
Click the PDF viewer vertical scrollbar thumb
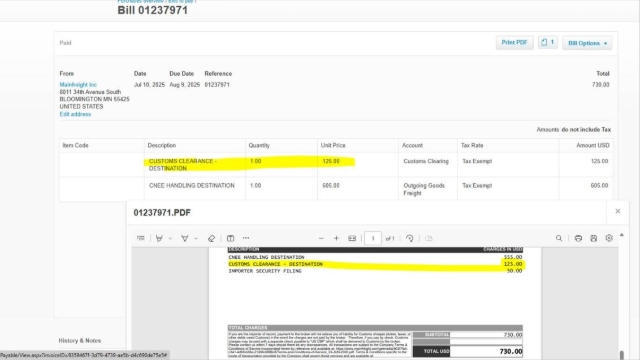pyautogui.click(x=622, y=355)
